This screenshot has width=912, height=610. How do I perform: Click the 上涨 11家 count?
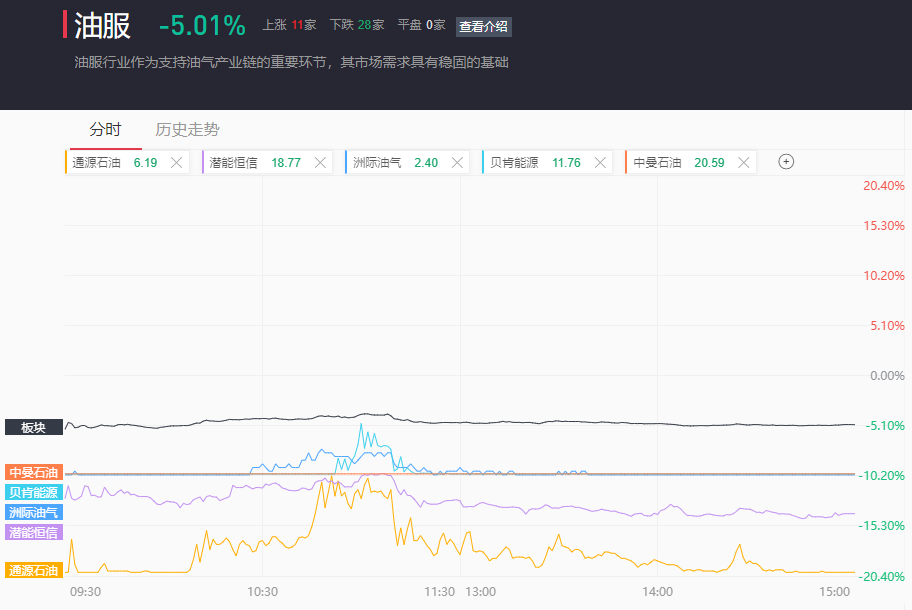[x=290, y=25]
